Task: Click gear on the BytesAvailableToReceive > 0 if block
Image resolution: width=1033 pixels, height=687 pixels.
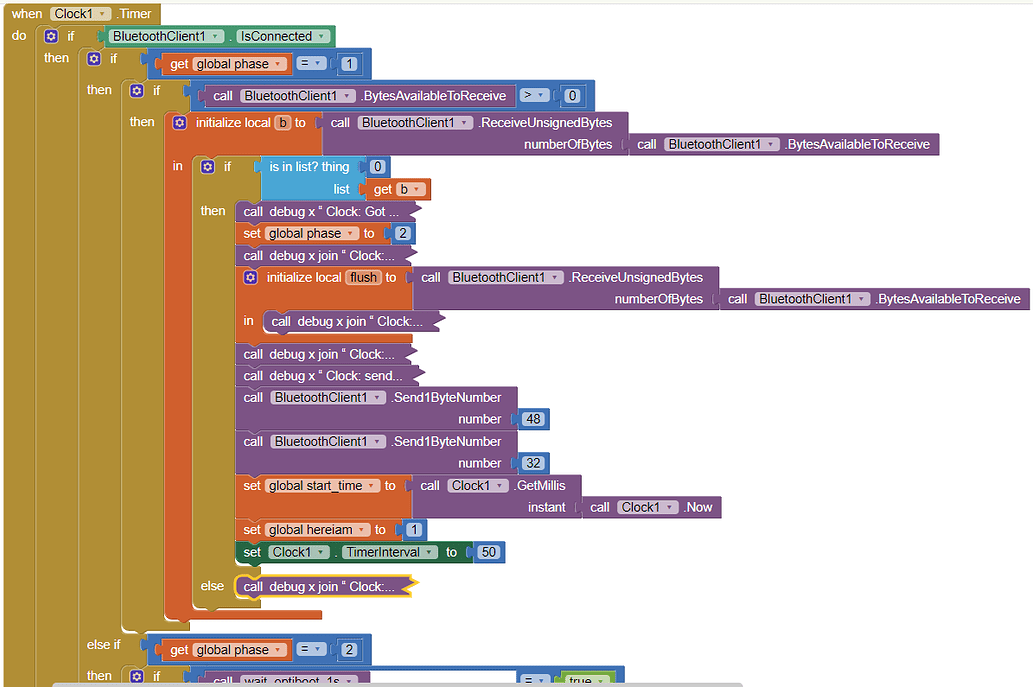Action: click(x=137, y=91)
